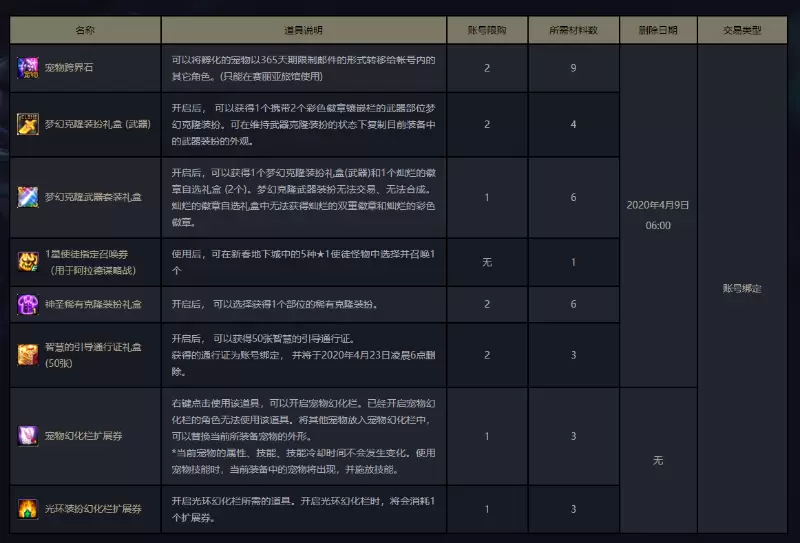Select the 神圣稀有克隆装扮礼盒 purple shirt icon

[x=28, y=304]
